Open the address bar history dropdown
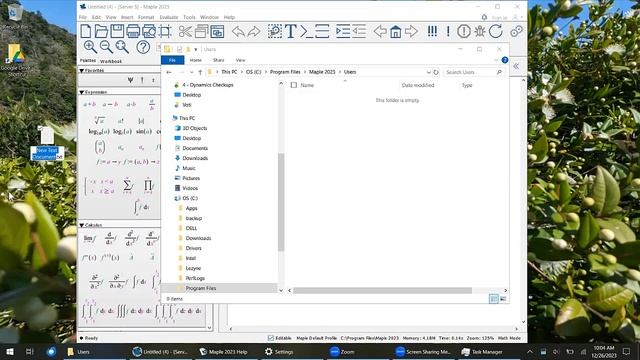Image resolution: width=640 pixels, height=360 pixels. [429, 72]
